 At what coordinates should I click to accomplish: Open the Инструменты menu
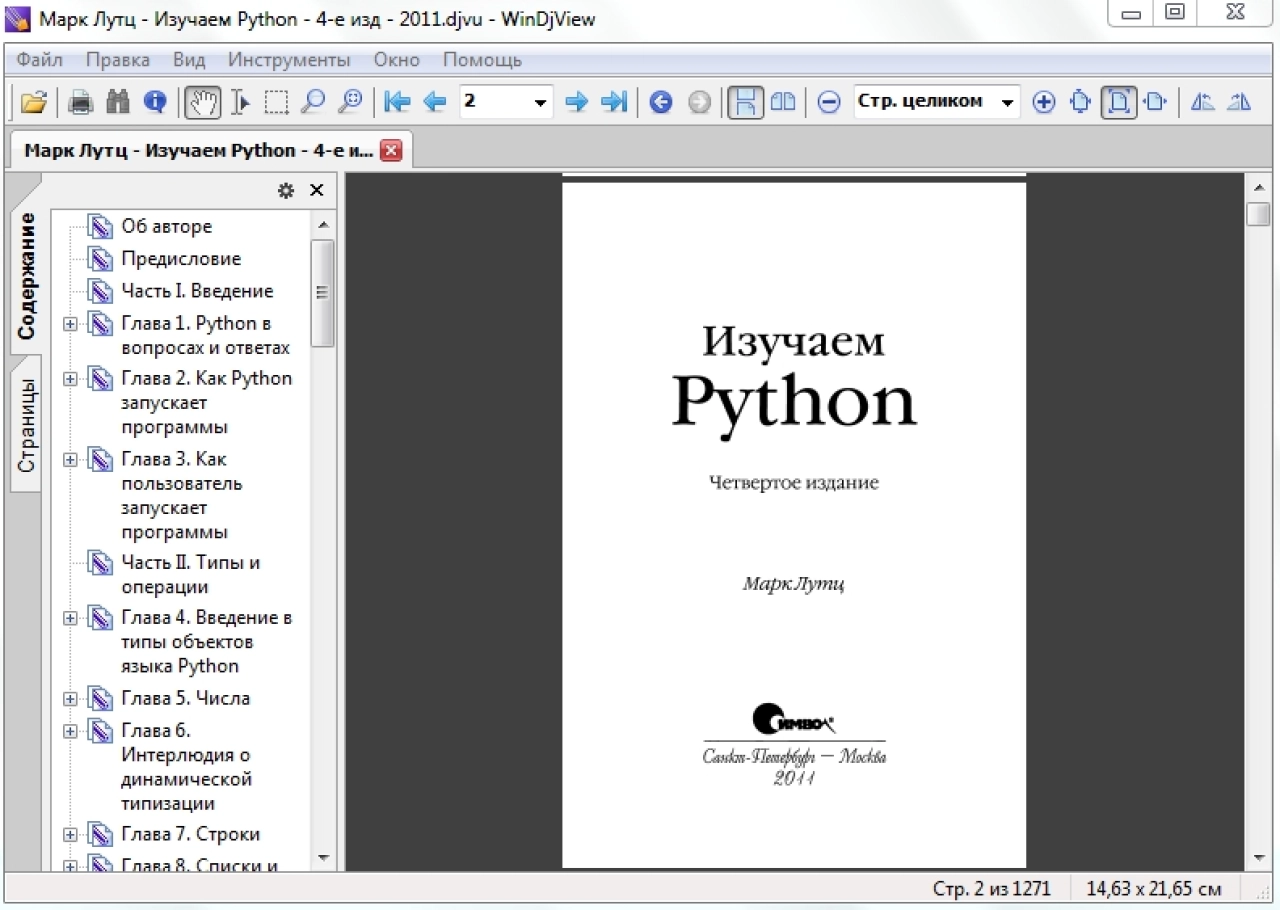point(289,60)
